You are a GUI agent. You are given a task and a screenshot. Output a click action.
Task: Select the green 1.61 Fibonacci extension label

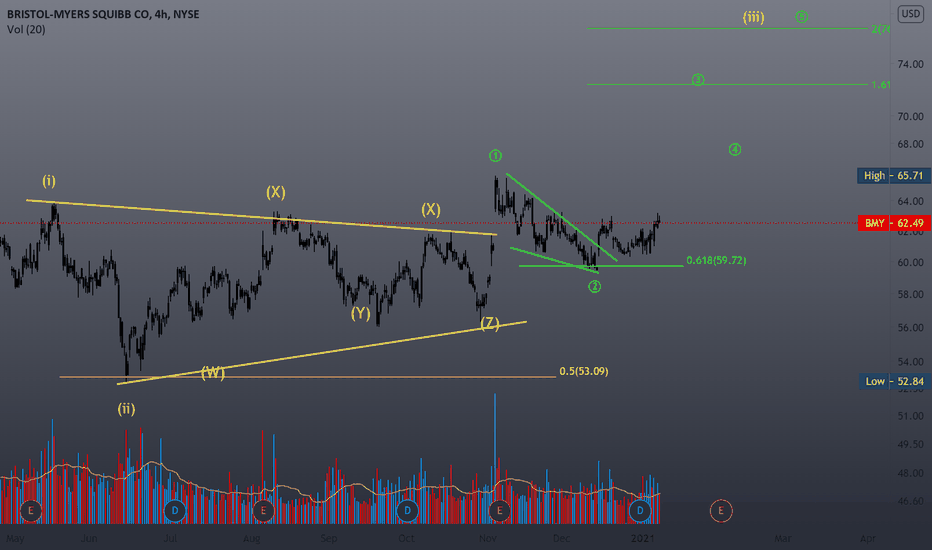(880, 84)
